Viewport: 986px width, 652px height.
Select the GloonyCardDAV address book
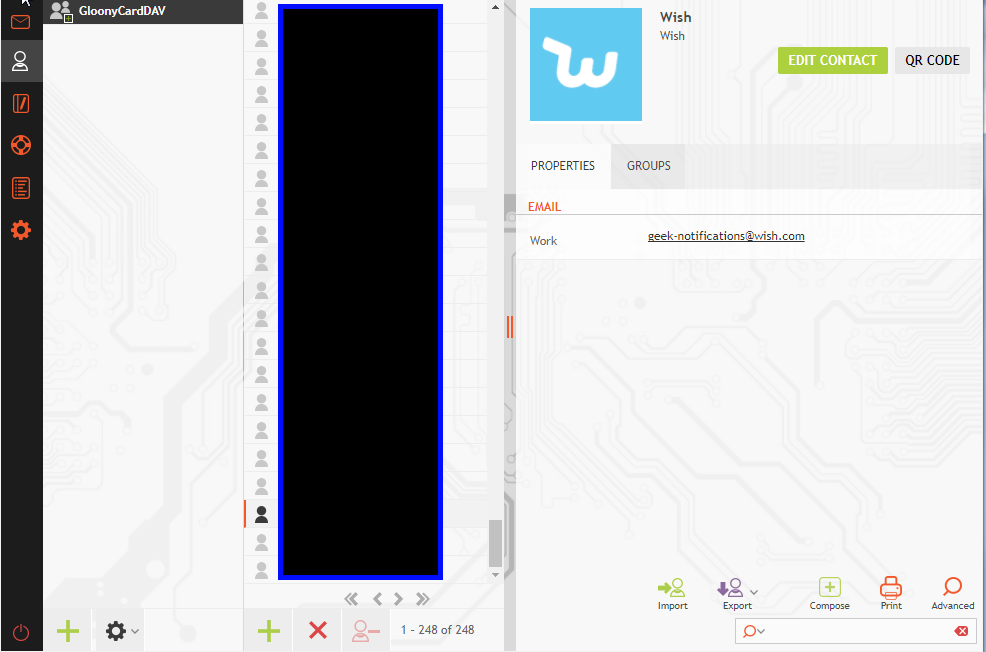pos(143,11)
